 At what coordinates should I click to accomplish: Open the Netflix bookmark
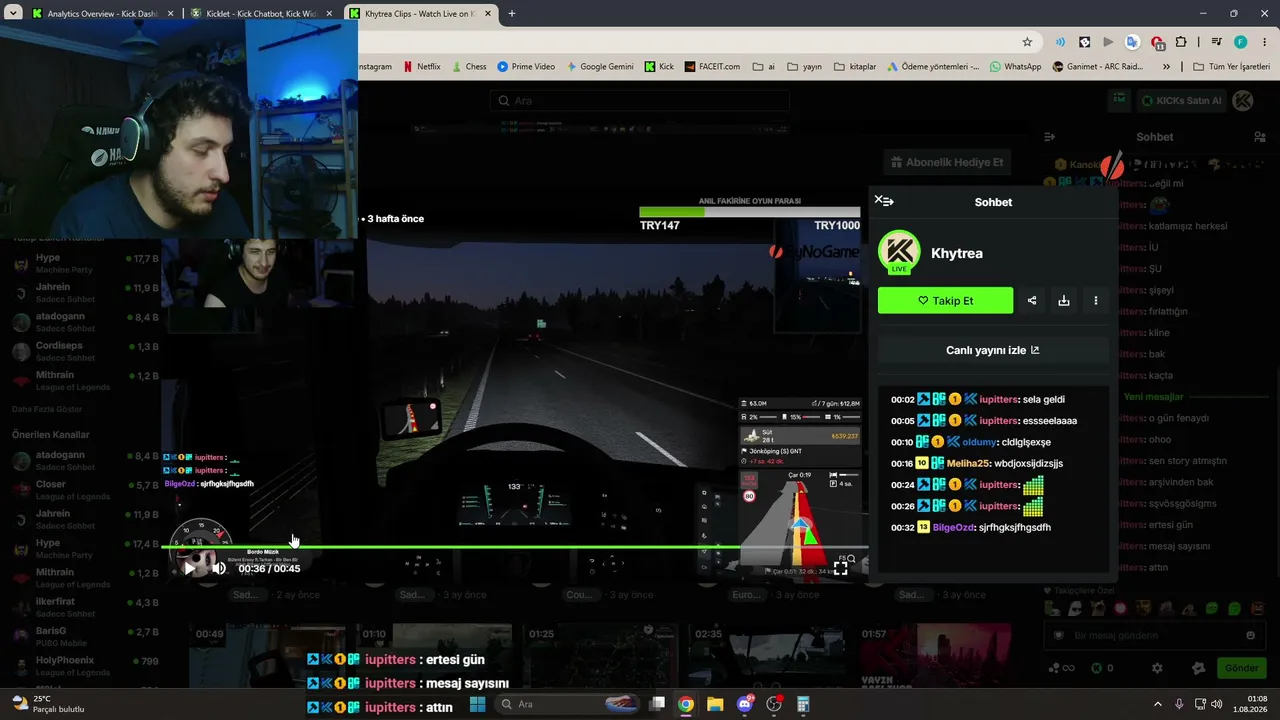(x=421, y=67)
